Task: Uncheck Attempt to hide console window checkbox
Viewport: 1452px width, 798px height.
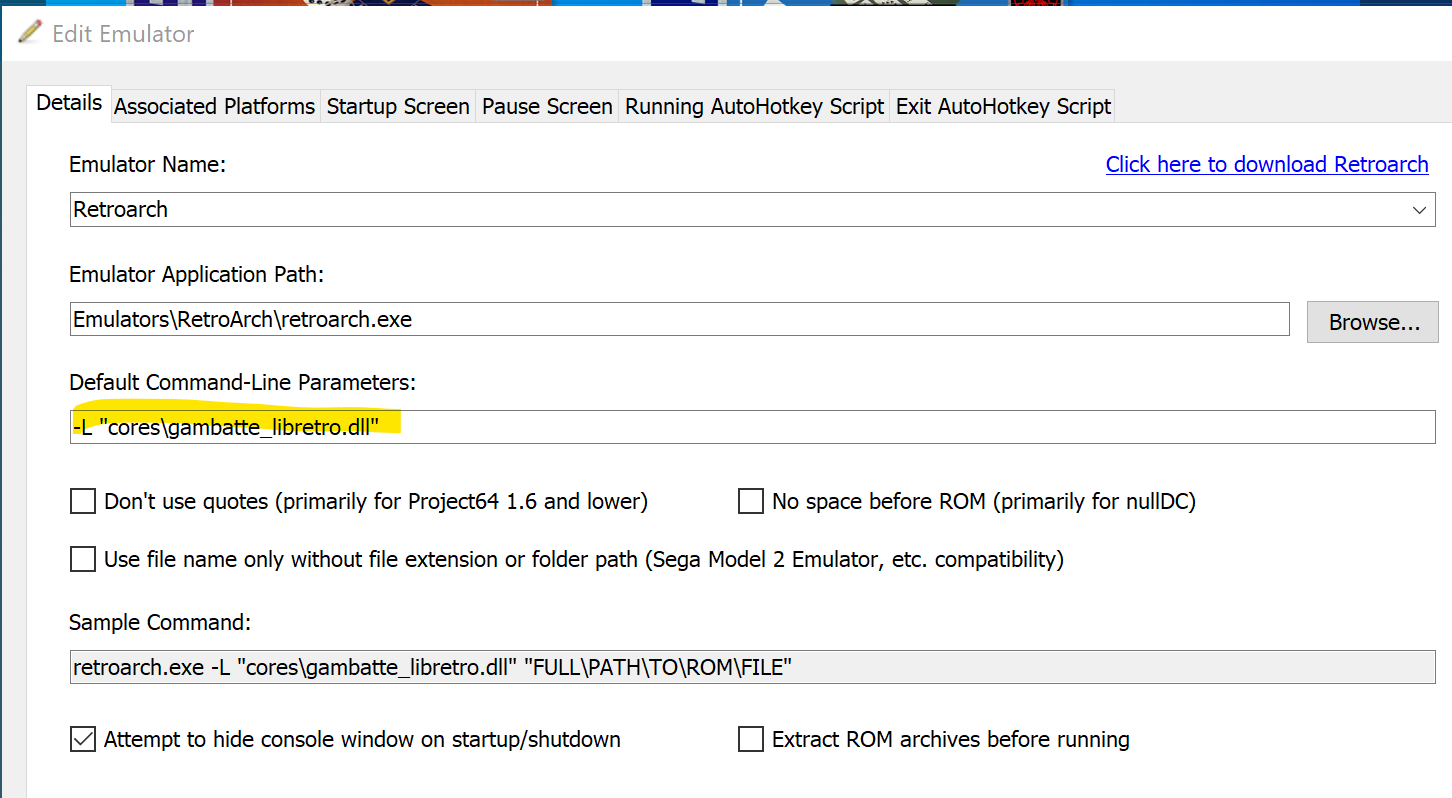Action: tap(83, 739)
